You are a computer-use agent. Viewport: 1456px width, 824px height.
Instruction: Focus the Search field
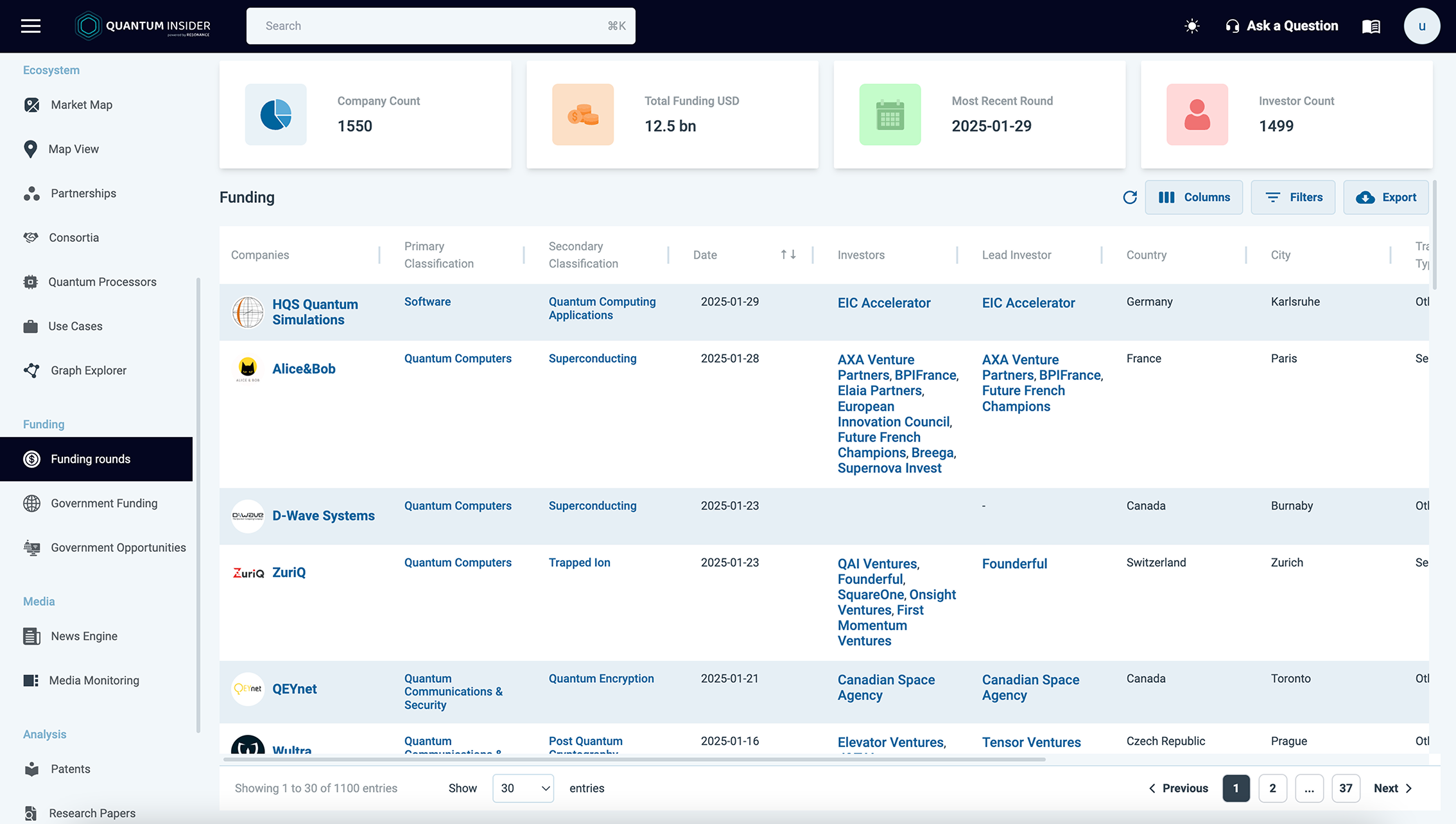point(441,26)
